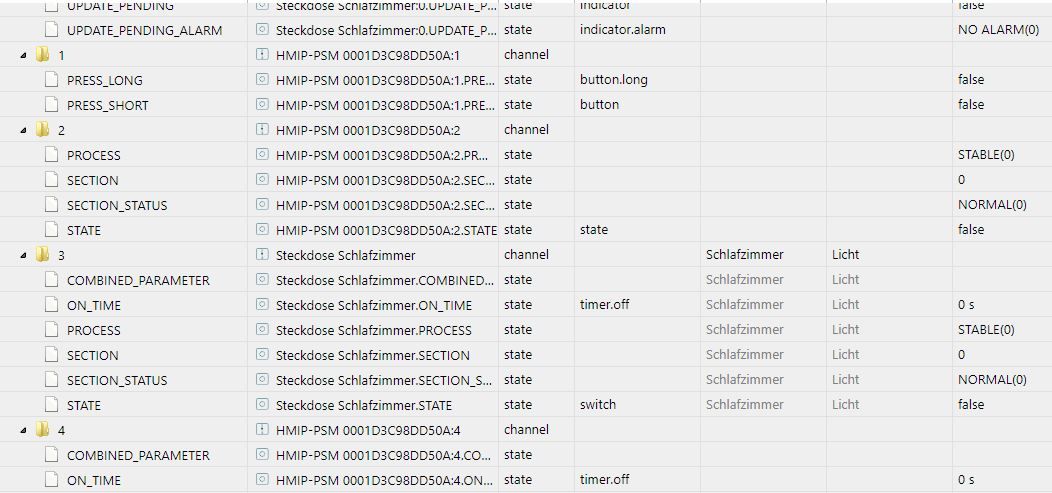
Task: Collapse channel 3 Steckdose Schlafzimmer arrow
Action: click(x=24, y=255)
